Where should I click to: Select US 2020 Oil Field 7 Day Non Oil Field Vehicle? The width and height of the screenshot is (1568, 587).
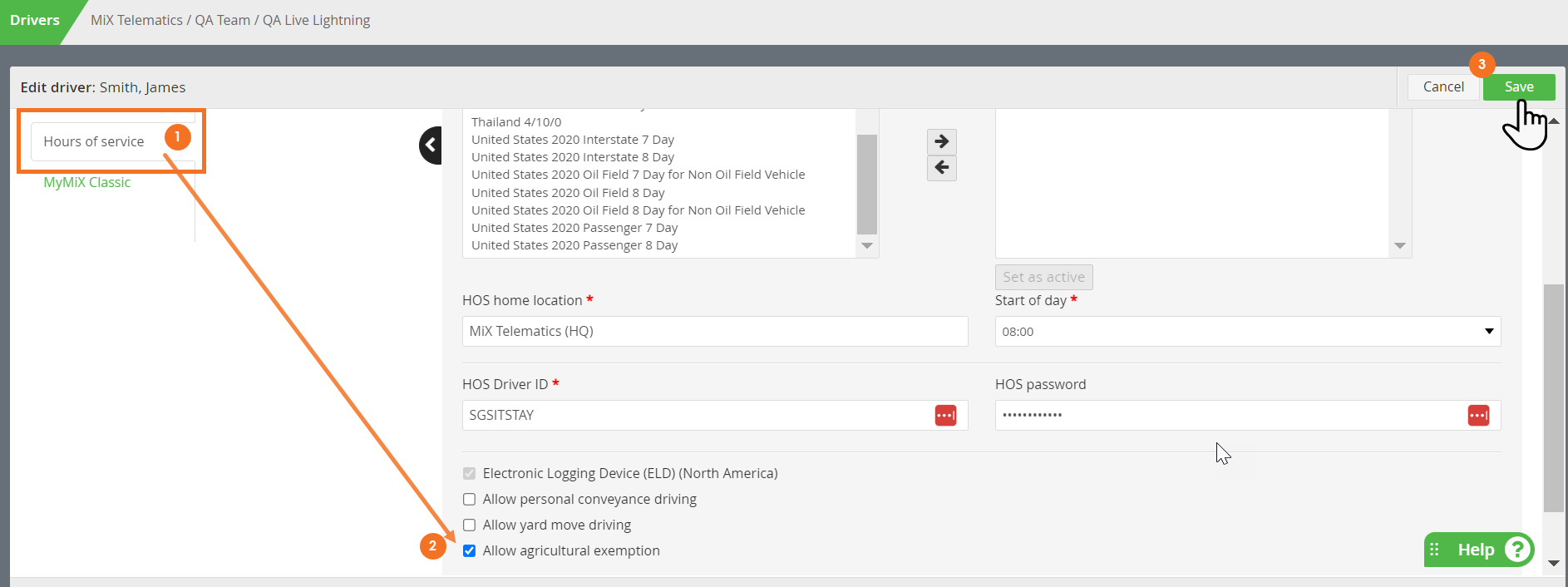tap(639, 175)
